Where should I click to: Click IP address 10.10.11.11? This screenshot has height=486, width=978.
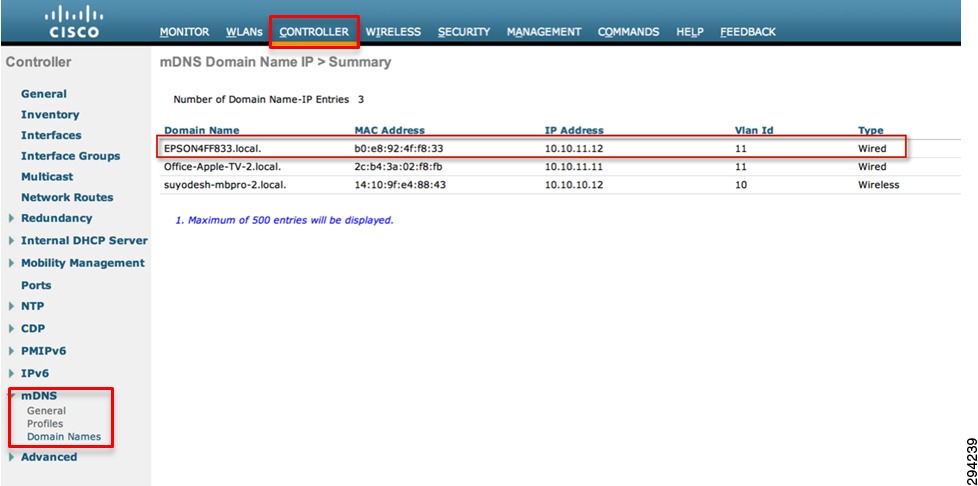[573, 167]
